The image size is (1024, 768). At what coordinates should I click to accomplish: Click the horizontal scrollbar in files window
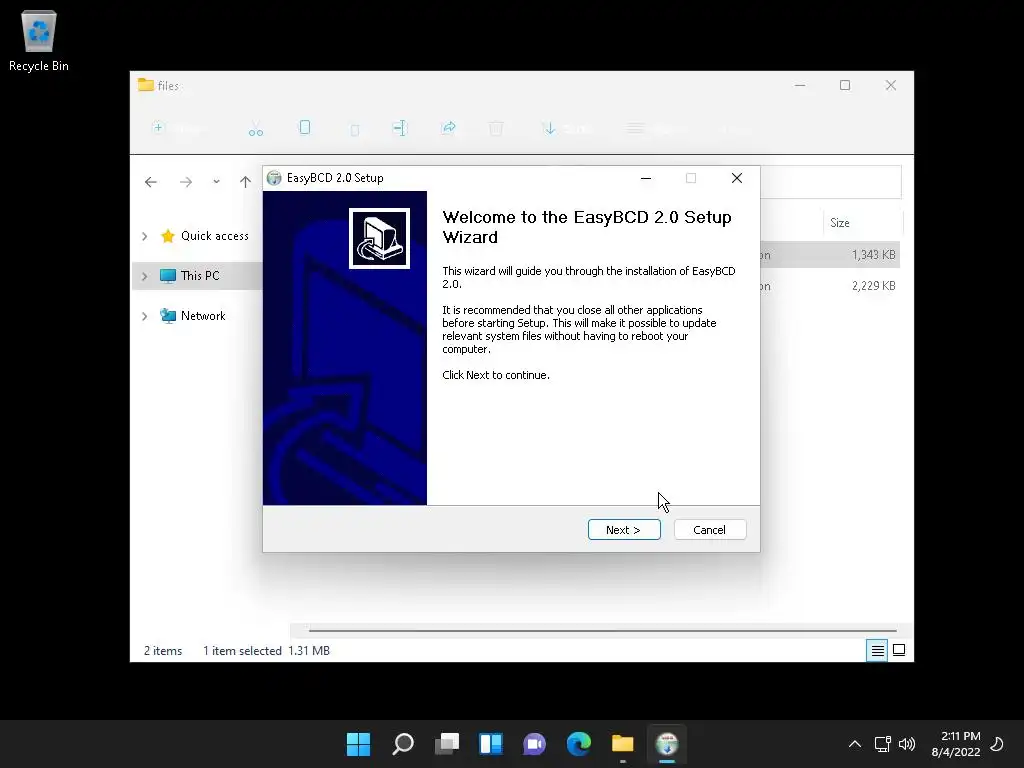pos(602,630)
